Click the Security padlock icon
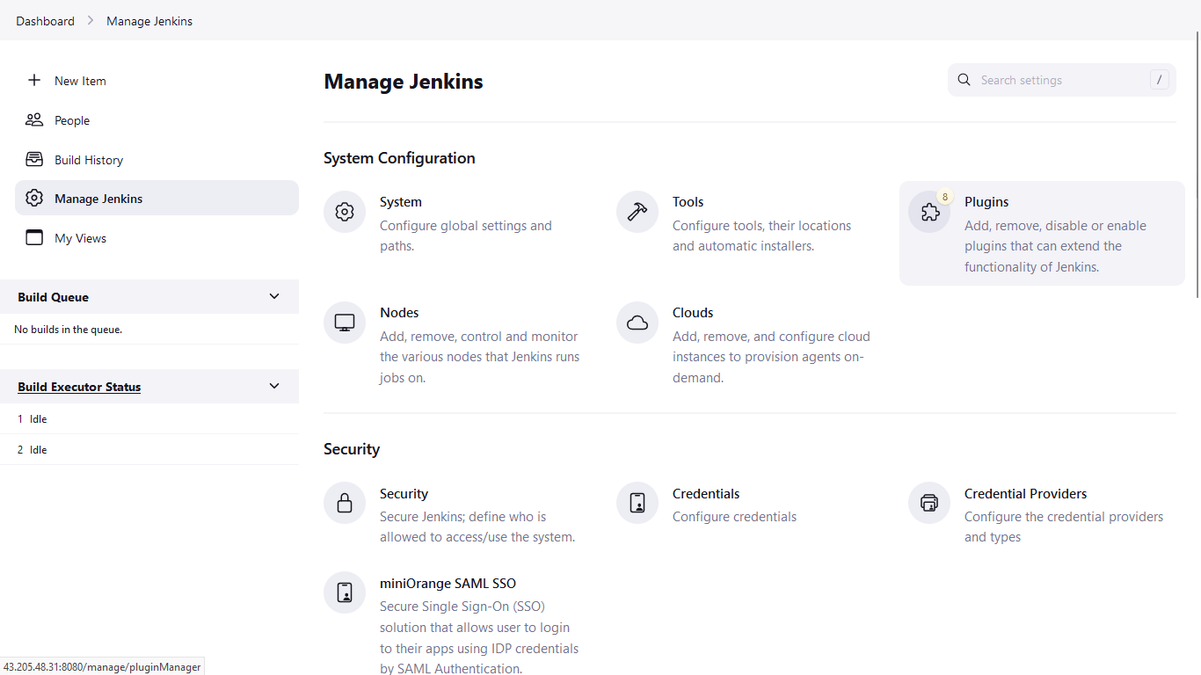Screen dimensions: 1201x675 (x=344, y=503)
